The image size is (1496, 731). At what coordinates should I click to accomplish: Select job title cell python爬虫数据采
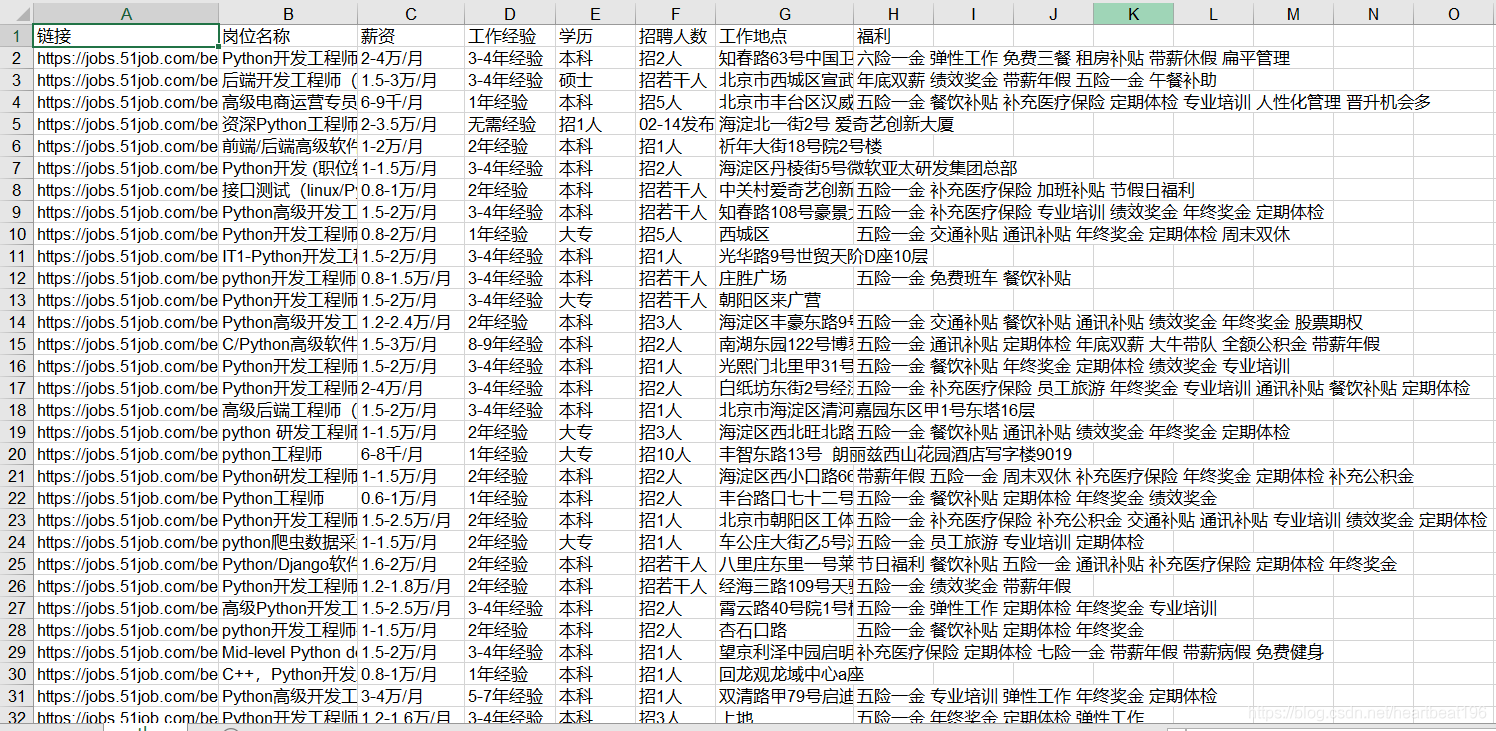point(288,542)
